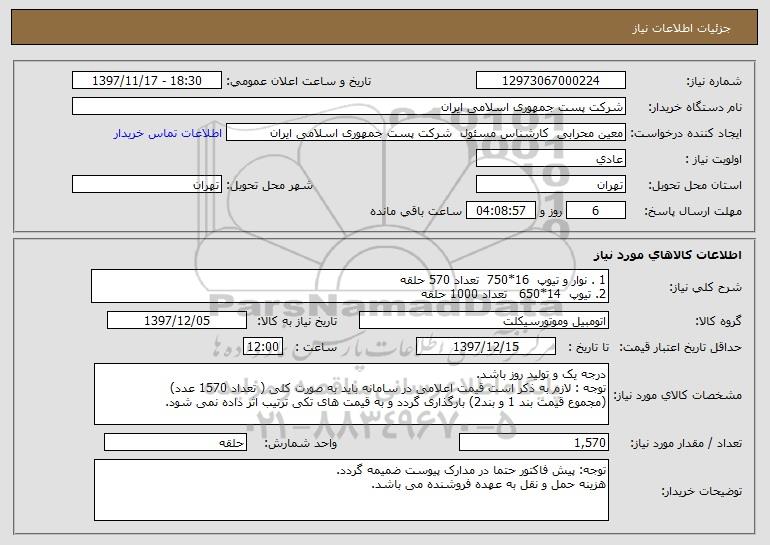Screen dimensions: 770x545
Task: Click the label نام دستگاه خریدار
Action: (x=695, y=107)
